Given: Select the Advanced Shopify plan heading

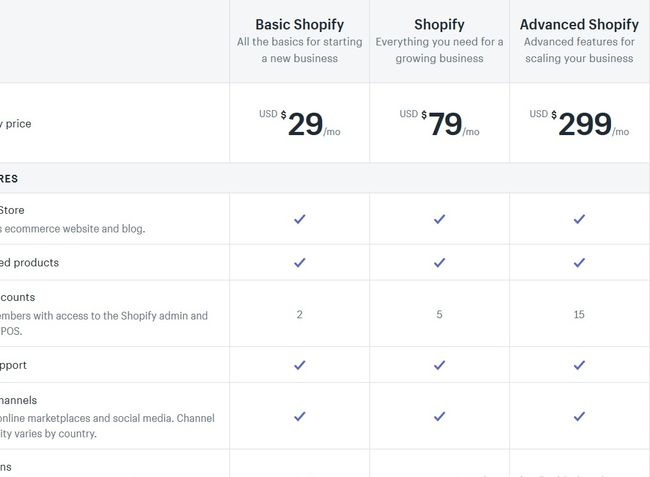Looking at the screenshot, I should pos(579,24).
